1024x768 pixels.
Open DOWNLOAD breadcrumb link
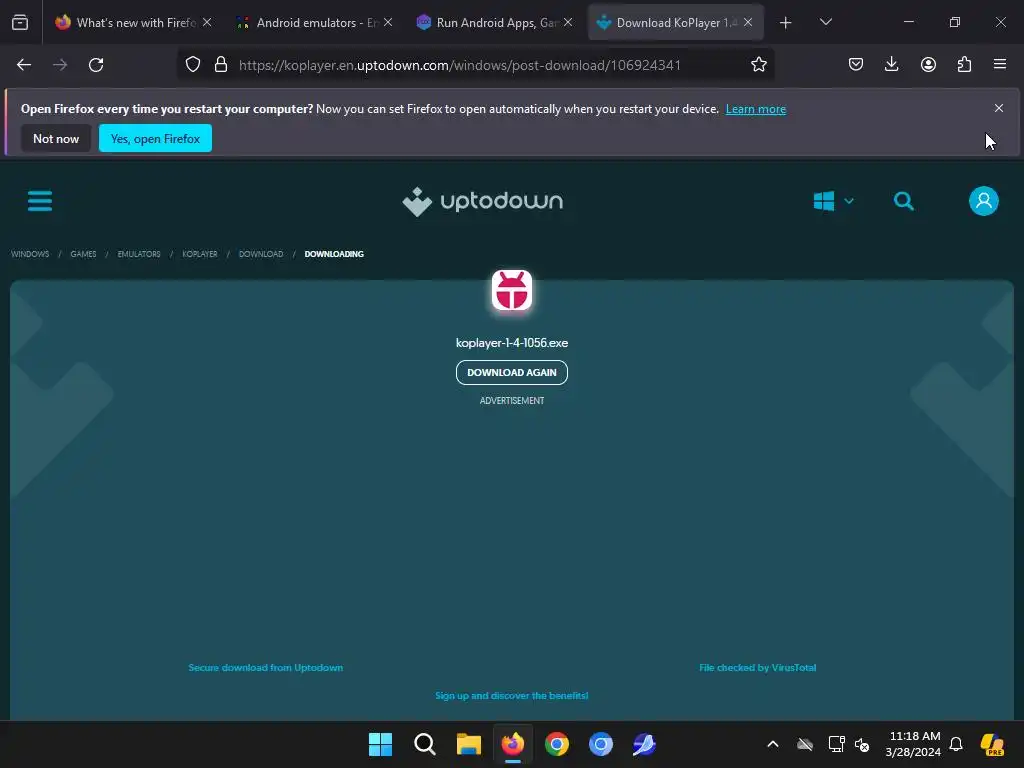(261, 254)
